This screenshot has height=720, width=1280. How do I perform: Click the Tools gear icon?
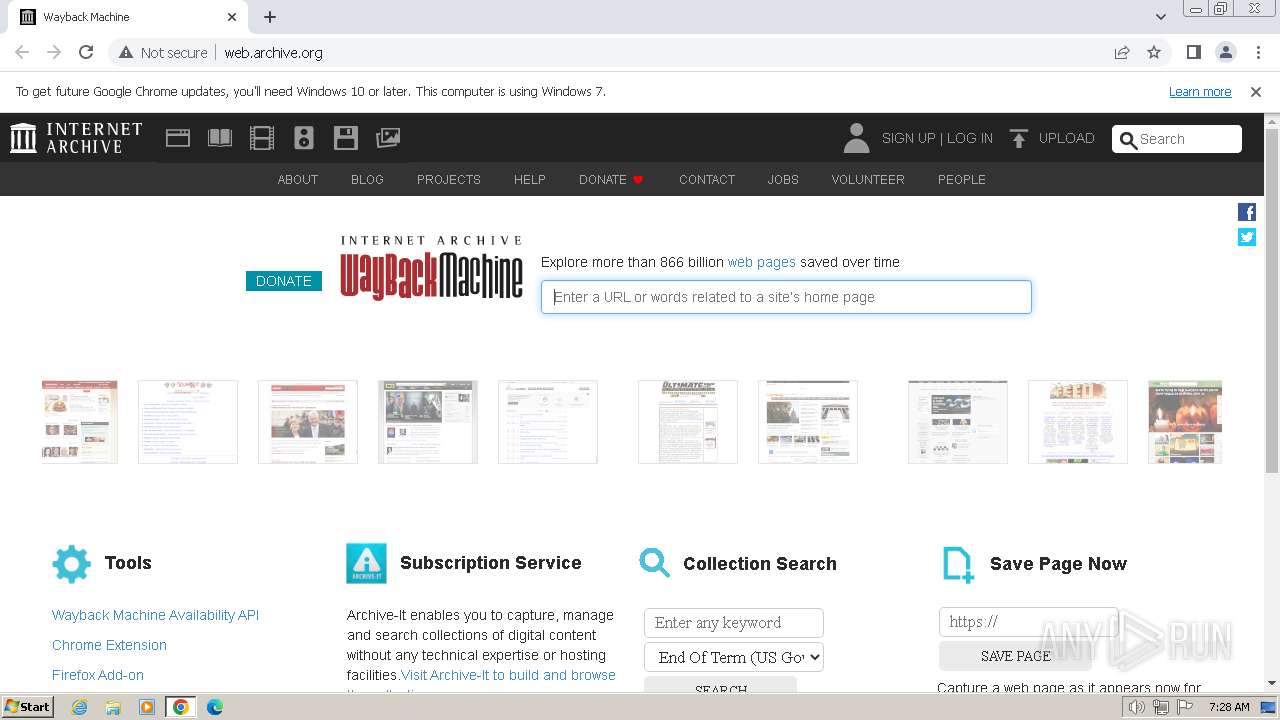click(71, 564)
